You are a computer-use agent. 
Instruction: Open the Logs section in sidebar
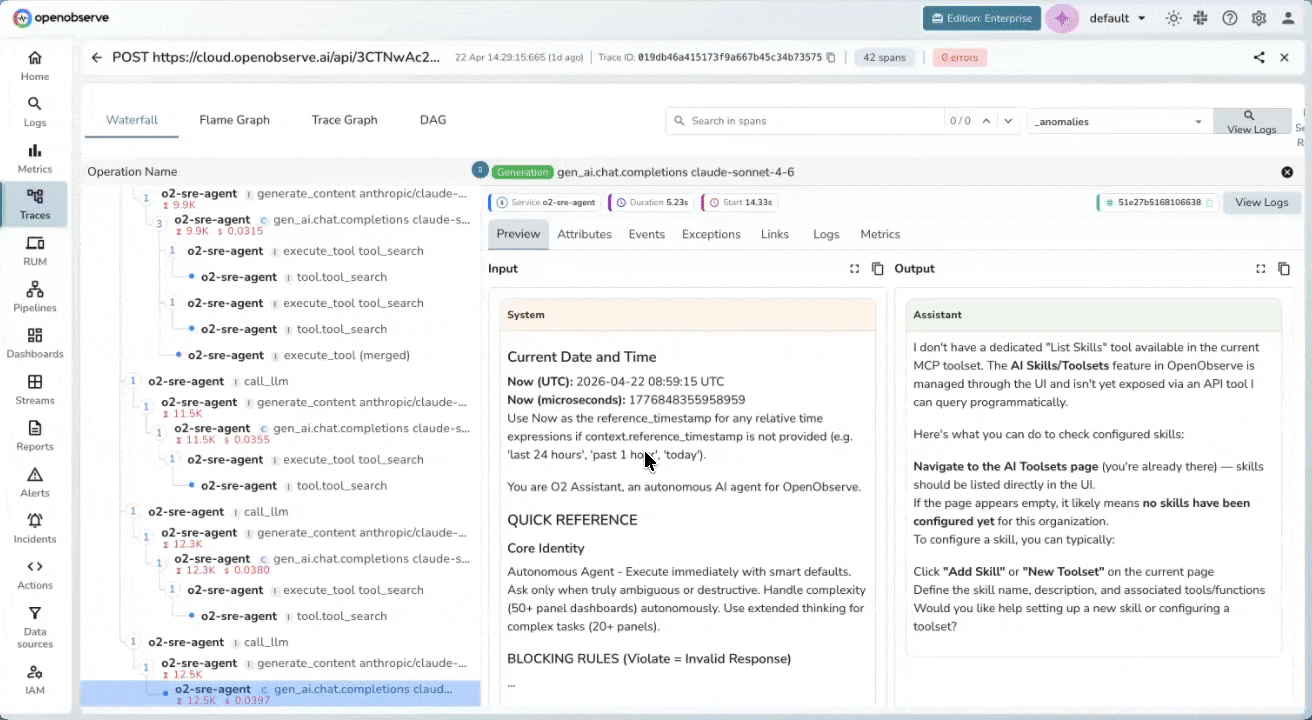tap(35, 112)
